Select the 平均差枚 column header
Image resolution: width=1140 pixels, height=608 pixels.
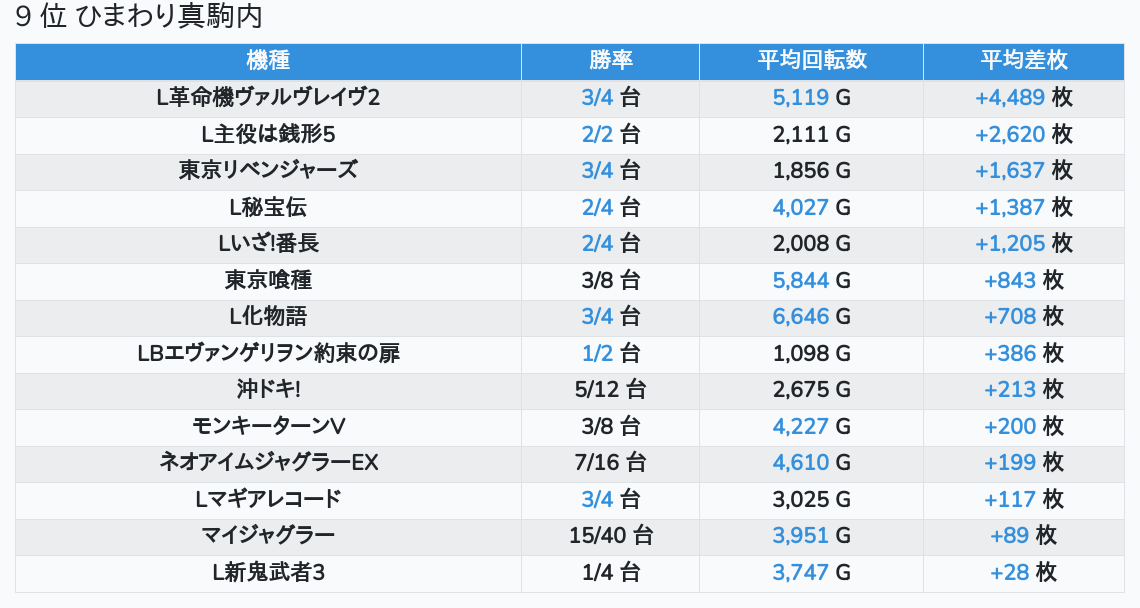coord(1024,60)
